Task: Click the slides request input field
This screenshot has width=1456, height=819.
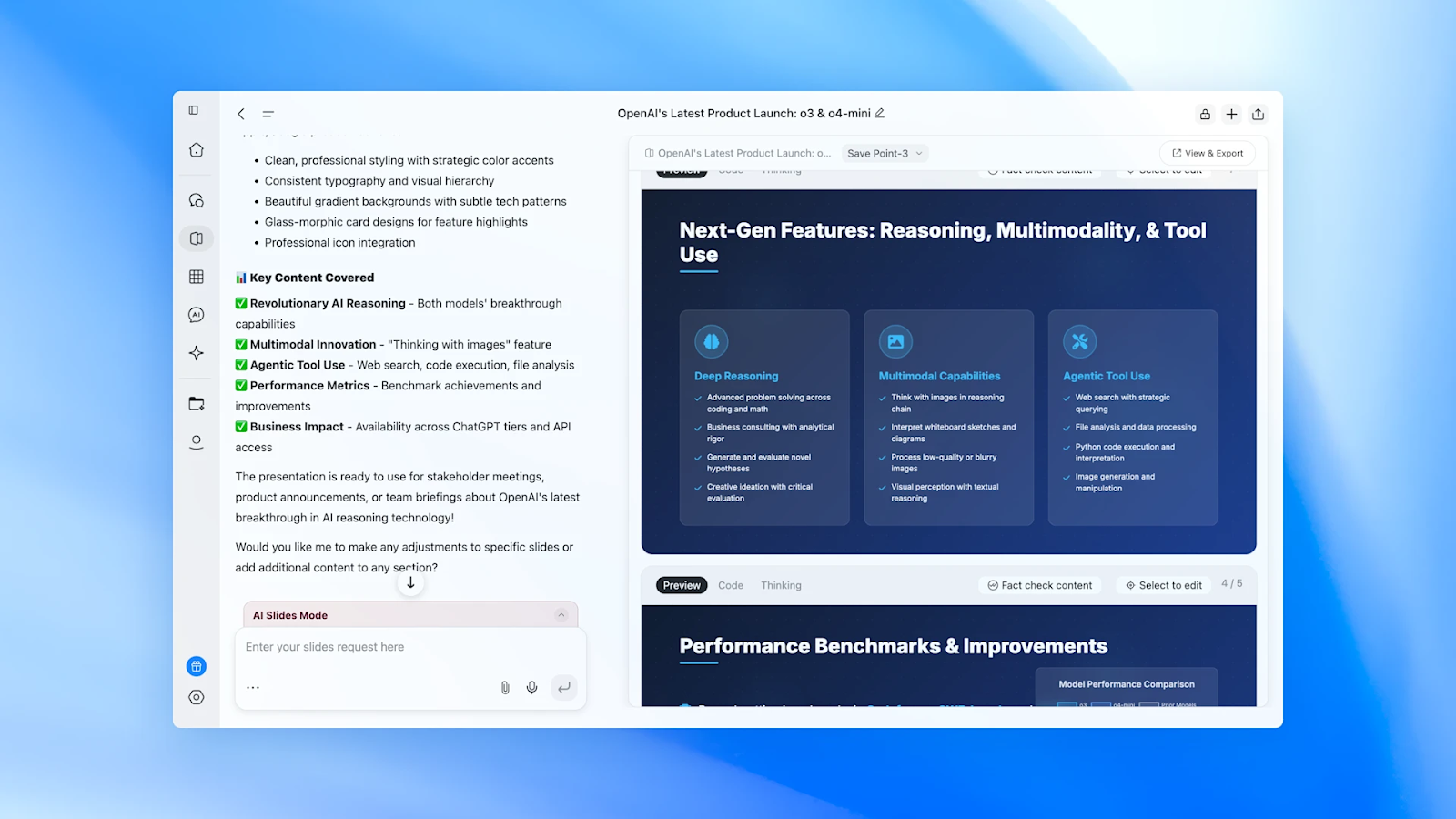Action: (x=410, y=647)
